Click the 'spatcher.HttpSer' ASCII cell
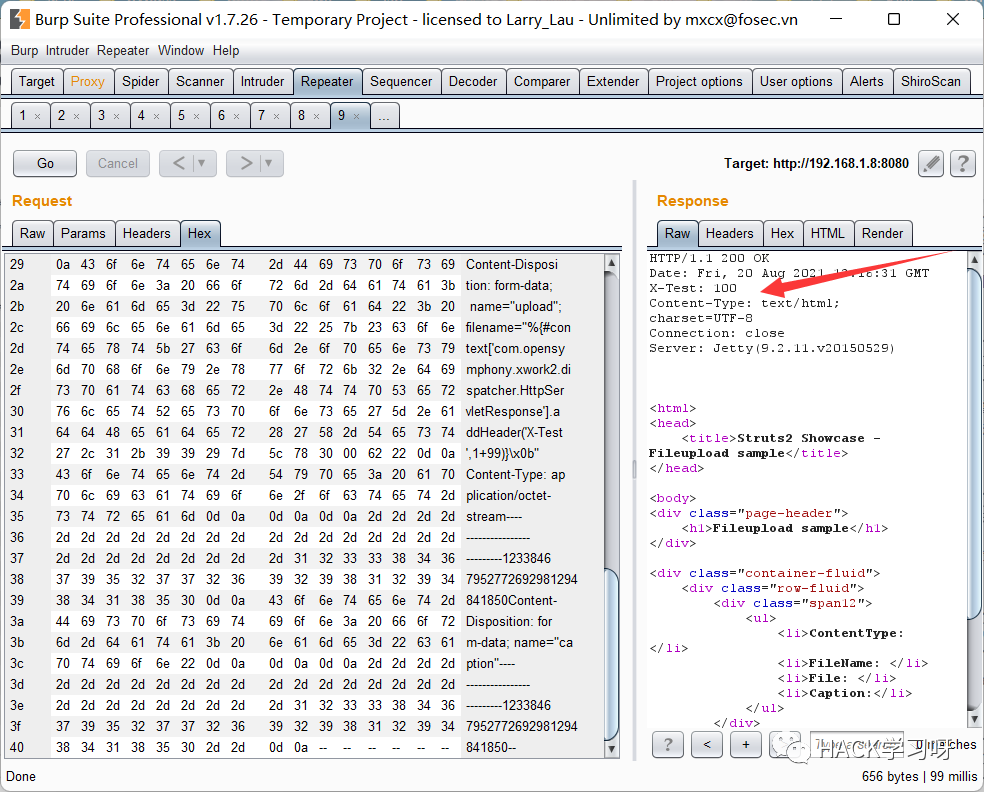The image size is (984, 792). click(x=515, y=390)
